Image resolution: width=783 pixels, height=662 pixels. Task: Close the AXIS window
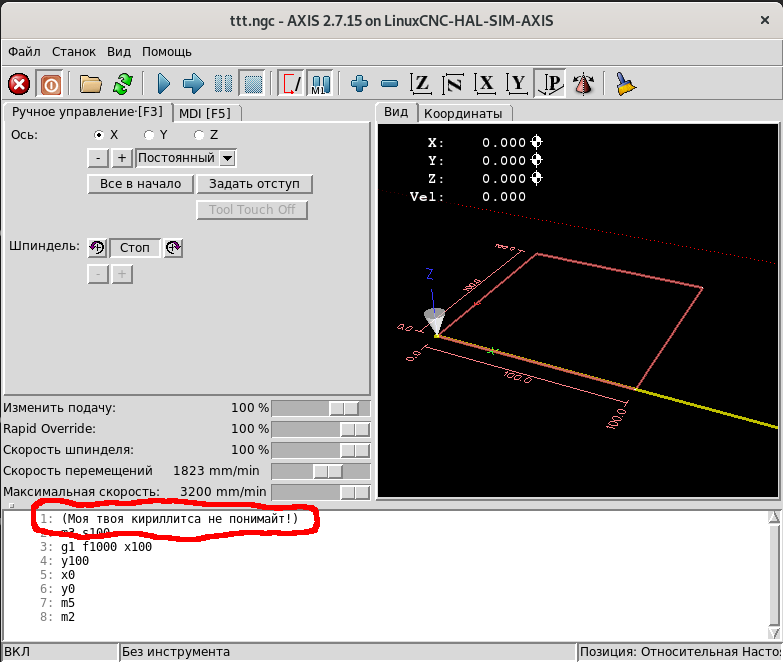(765, 20)
